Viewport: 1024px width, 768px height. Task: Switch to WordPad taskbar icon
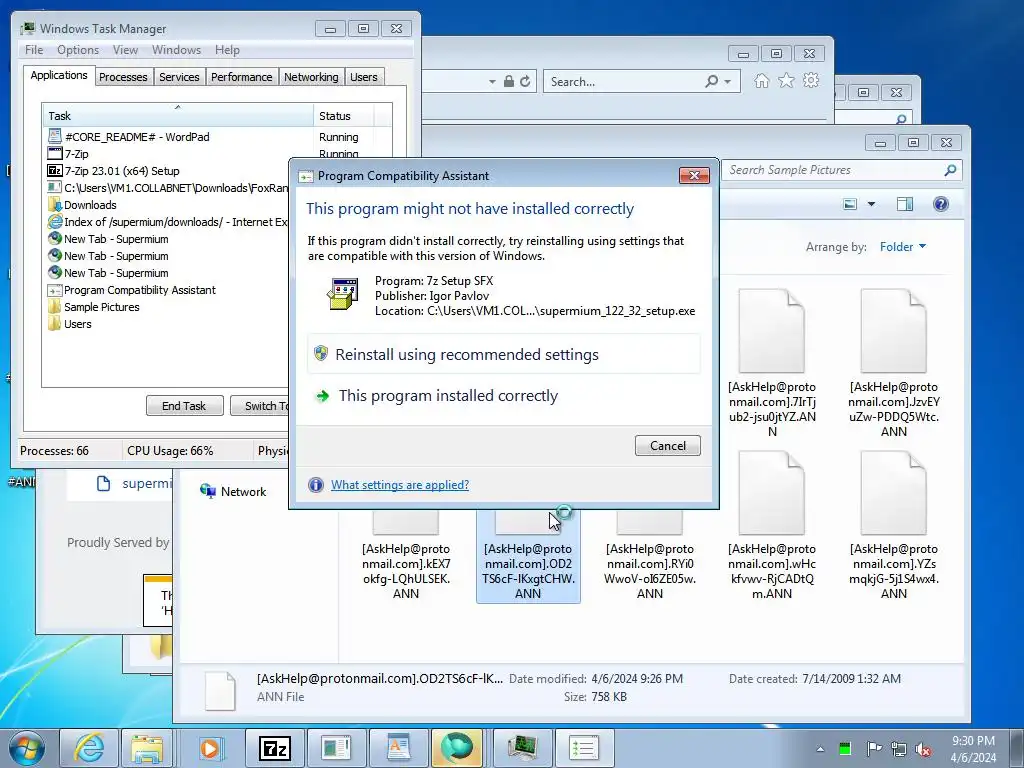point(398,748)
